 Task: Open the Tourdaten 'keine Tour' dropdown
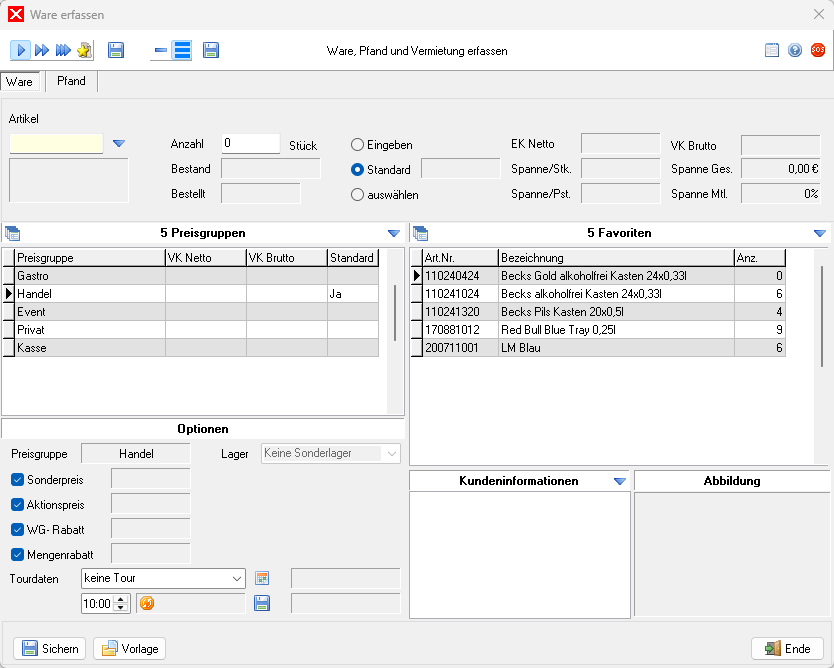pos(236,578)
